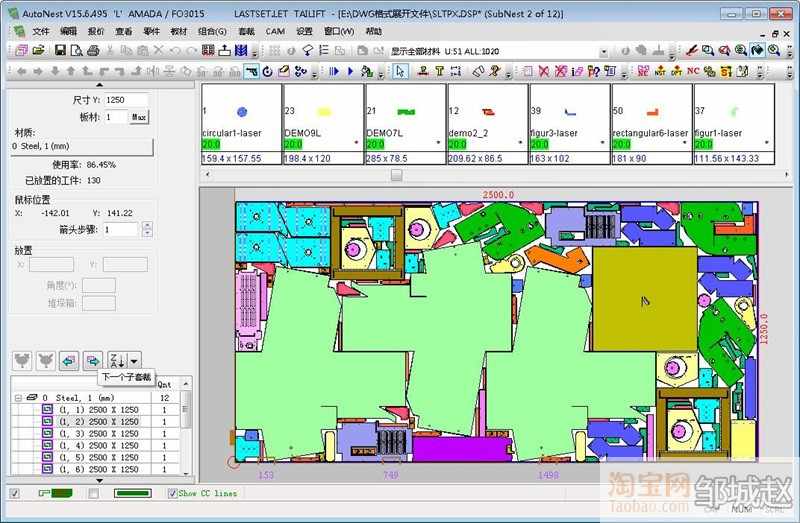
Task: Click the 尺寸 Y input field showing 1250
Action: coord(126,100)
